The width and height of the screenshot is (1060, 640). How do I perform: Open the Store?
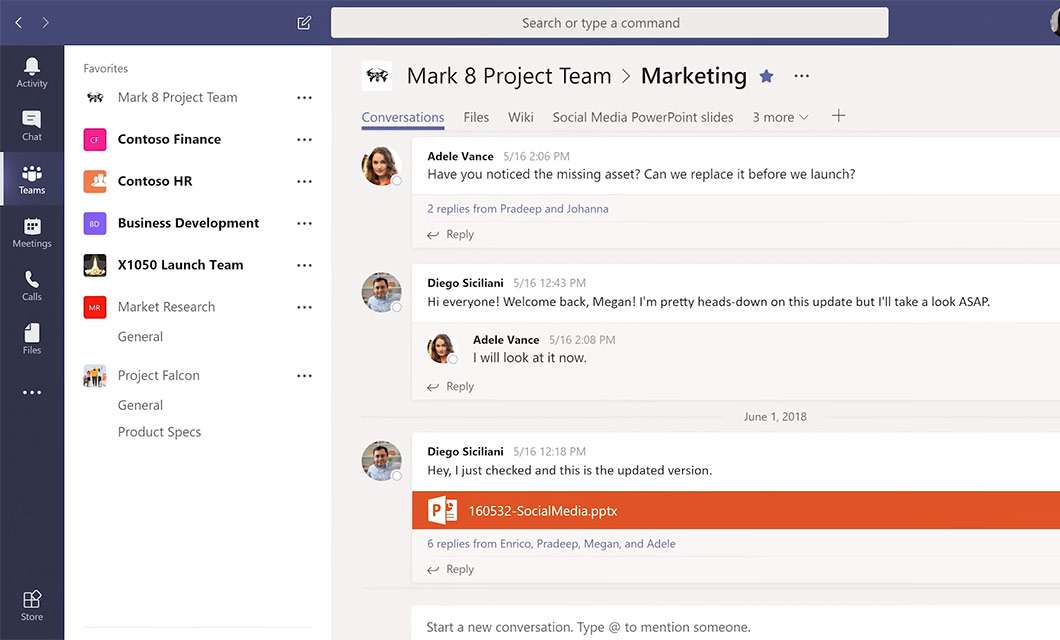[x=31, y=604]
